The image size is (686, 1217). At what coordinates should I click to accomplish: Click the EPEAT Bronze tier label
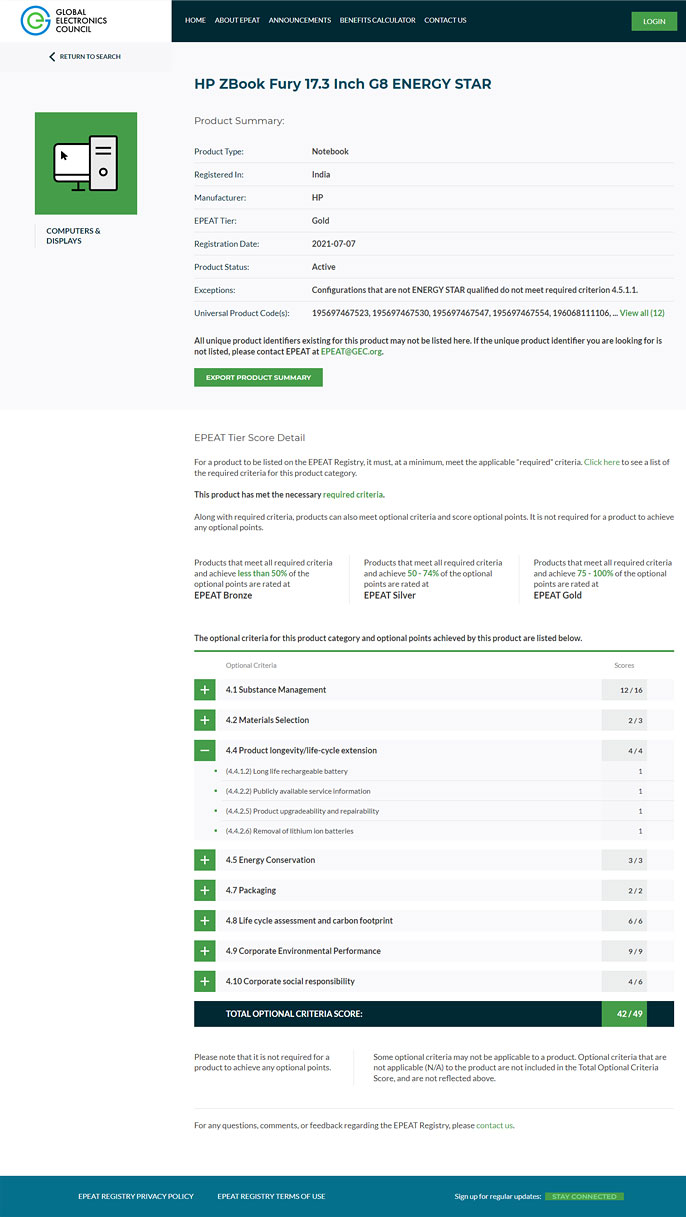point(223,595)
